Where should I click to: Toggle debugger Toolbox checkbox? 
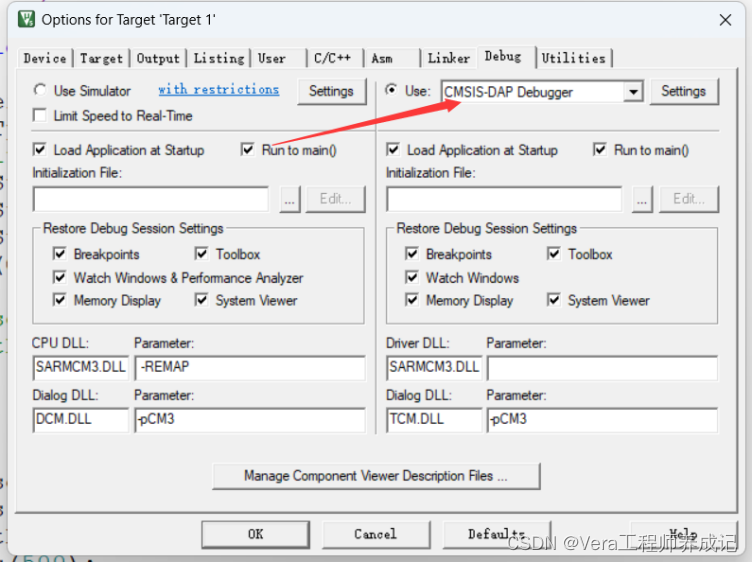(554, 253)
